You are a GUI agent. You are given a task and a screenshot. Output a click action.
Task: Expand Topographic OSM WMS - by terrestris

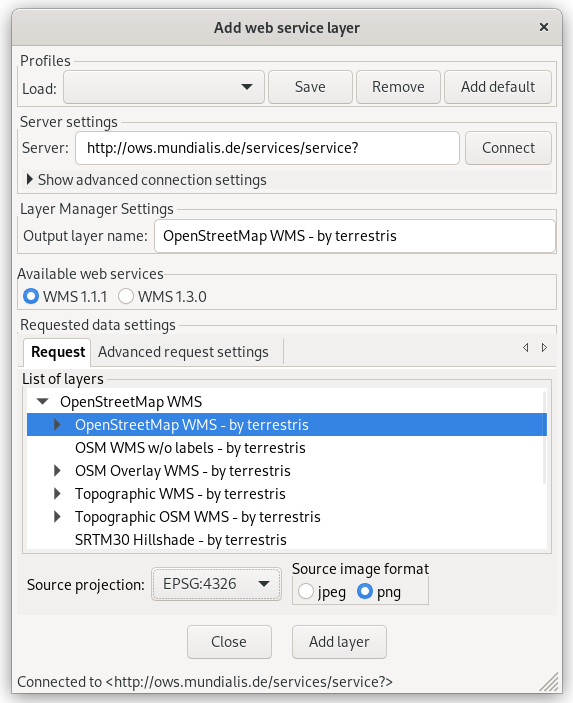(57, 516)
